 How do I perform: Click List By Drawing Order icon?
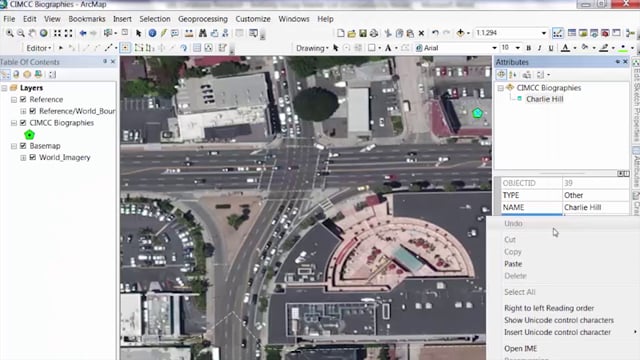[5, 74]
